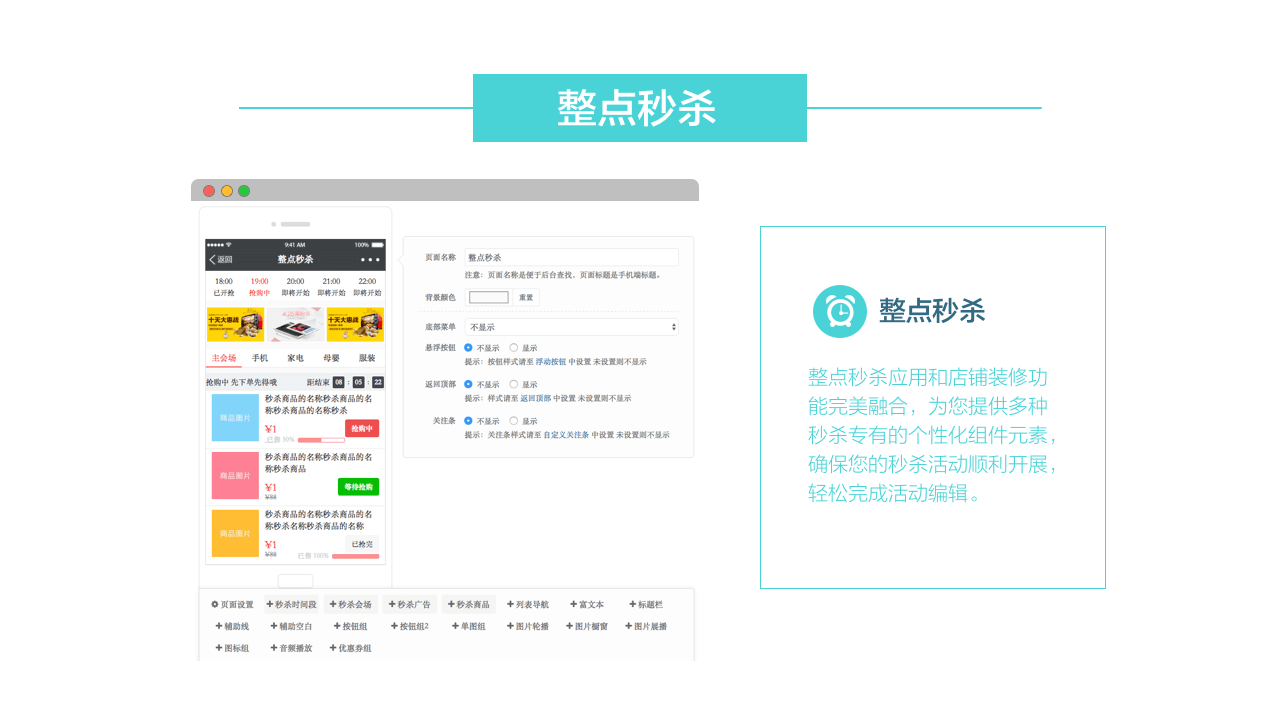1280x720 pixels.
Task: Switch to the 手机 category tab
Action: click(260, 358)
